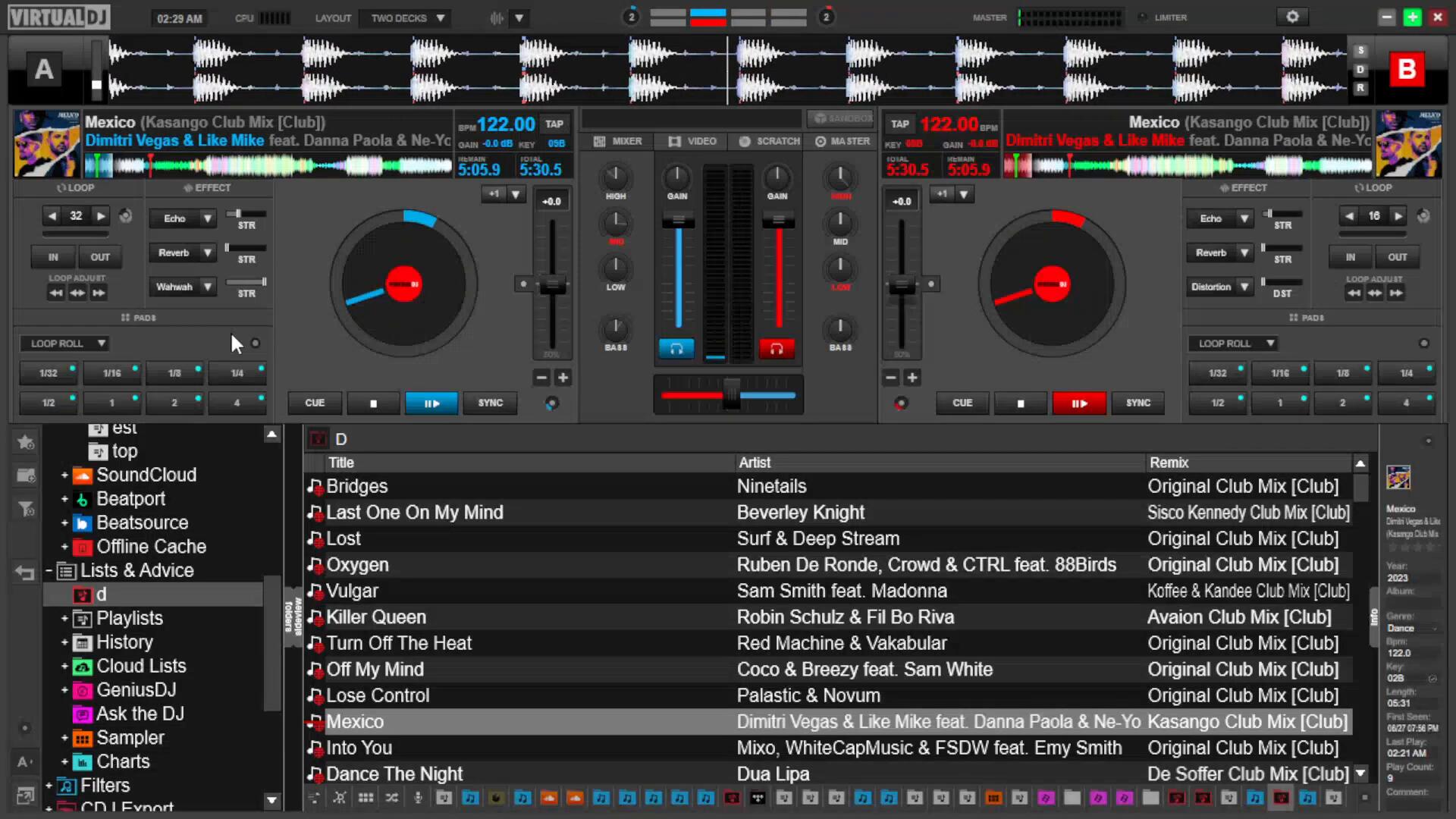Toggle deck A blue headphone cue
This screenshot has width=1456, height=819.
[676, 349]
